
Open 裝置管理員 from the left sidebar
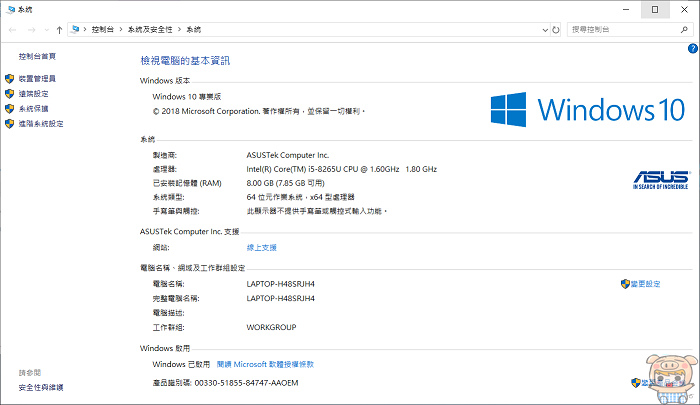[x=37, y=78]
